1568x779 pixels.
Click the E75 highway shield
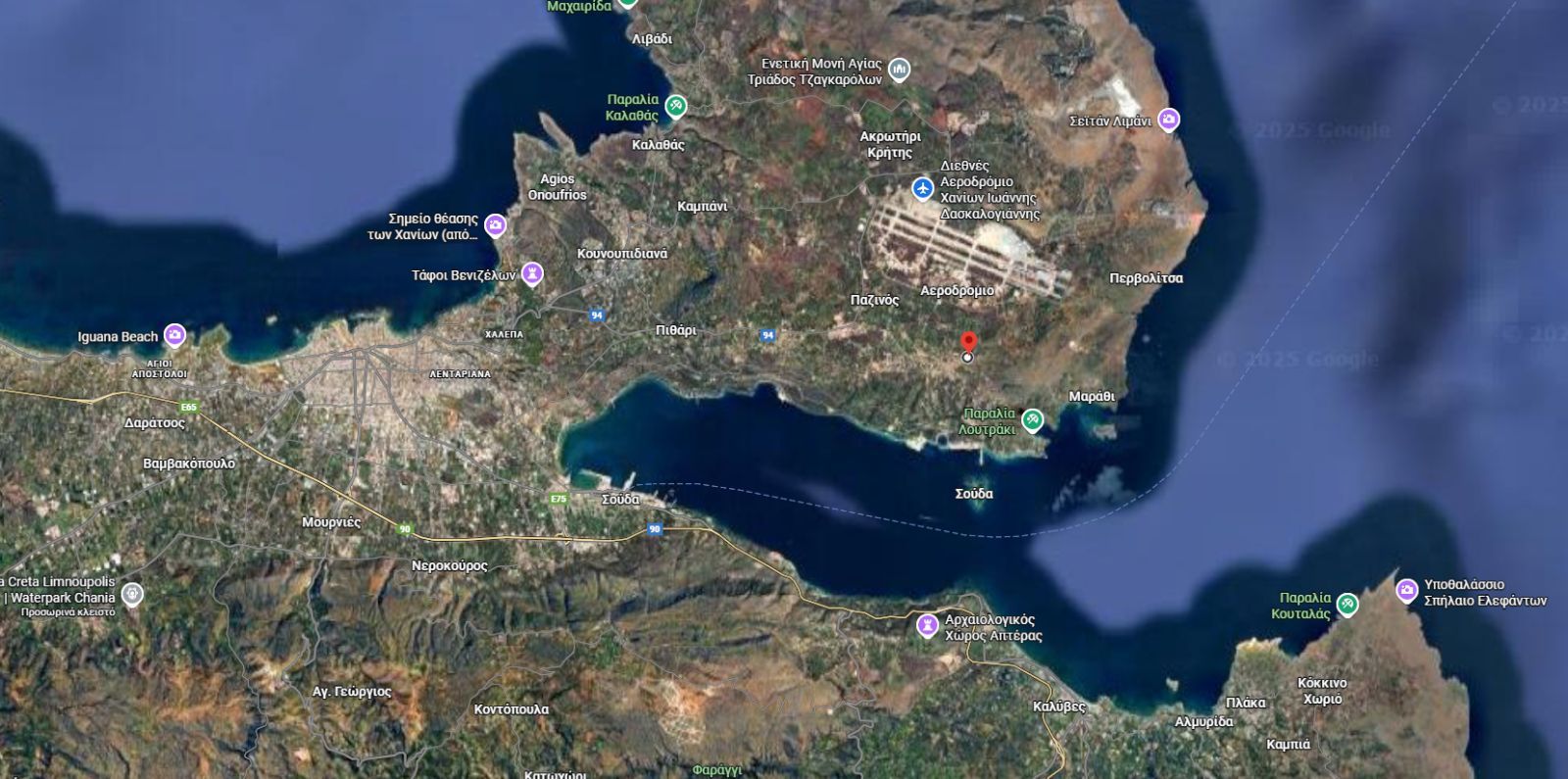pyautogui.click(x=559, y=499)
